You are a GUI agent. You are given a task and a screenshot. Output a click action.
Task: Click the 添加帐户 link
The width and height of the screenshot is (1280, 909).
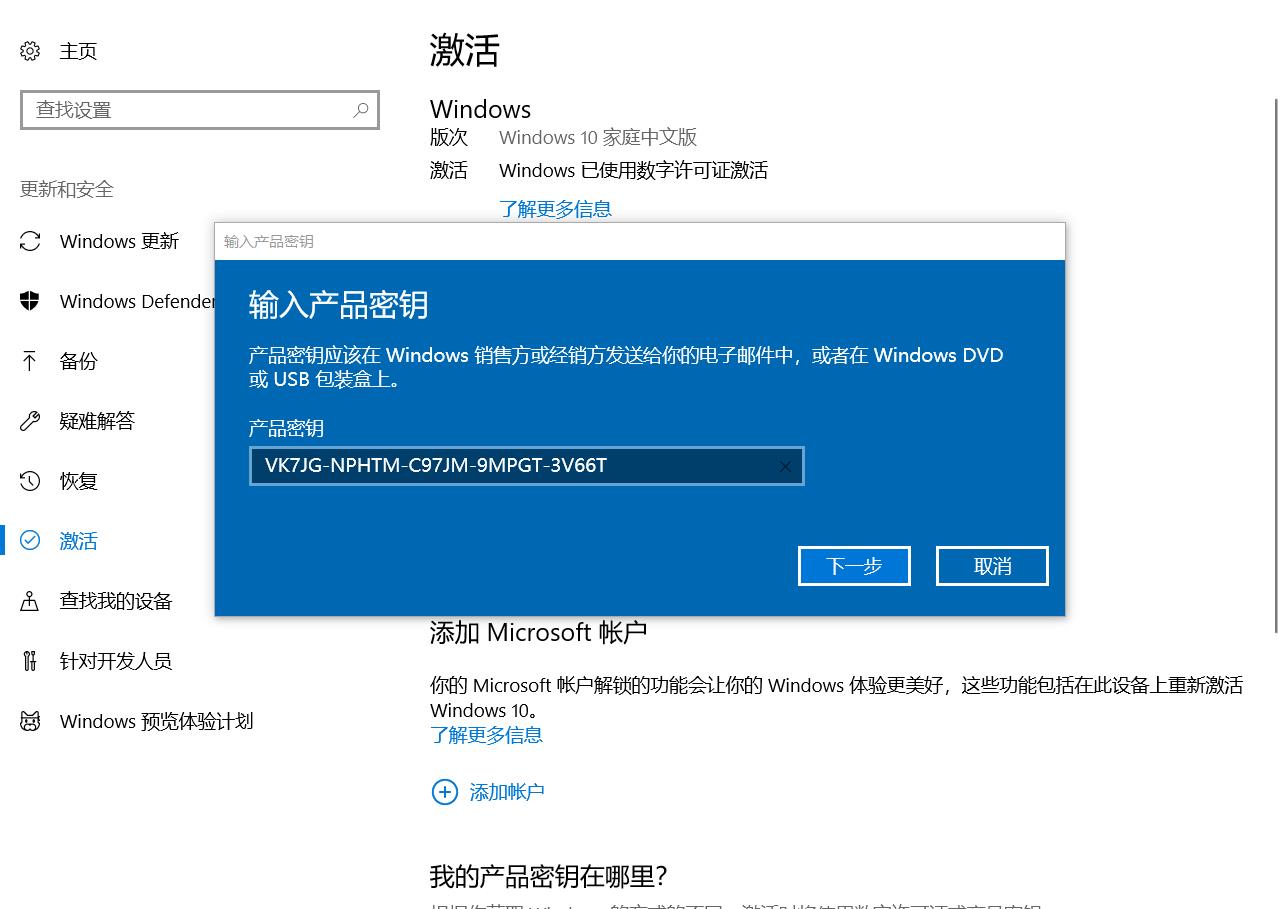(507, 792)
